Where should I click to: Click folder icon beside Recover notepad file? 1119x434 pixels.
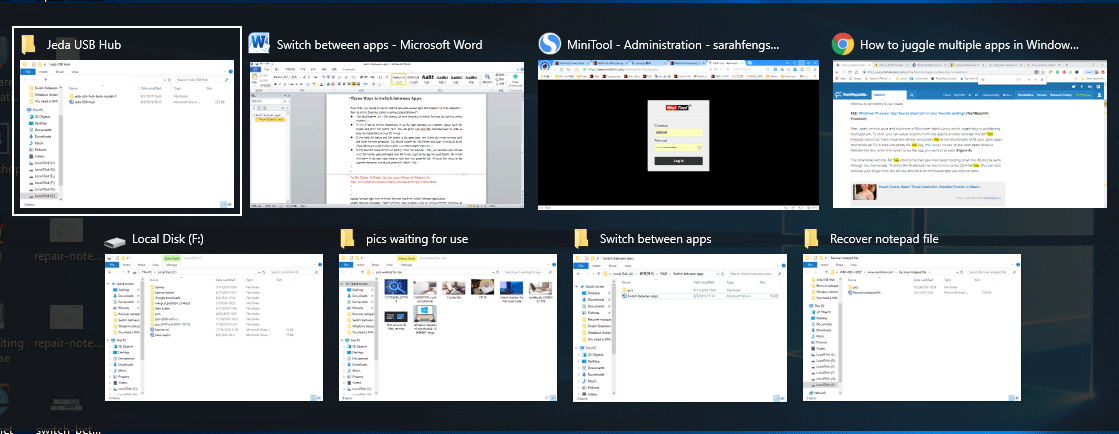(811, 239)
